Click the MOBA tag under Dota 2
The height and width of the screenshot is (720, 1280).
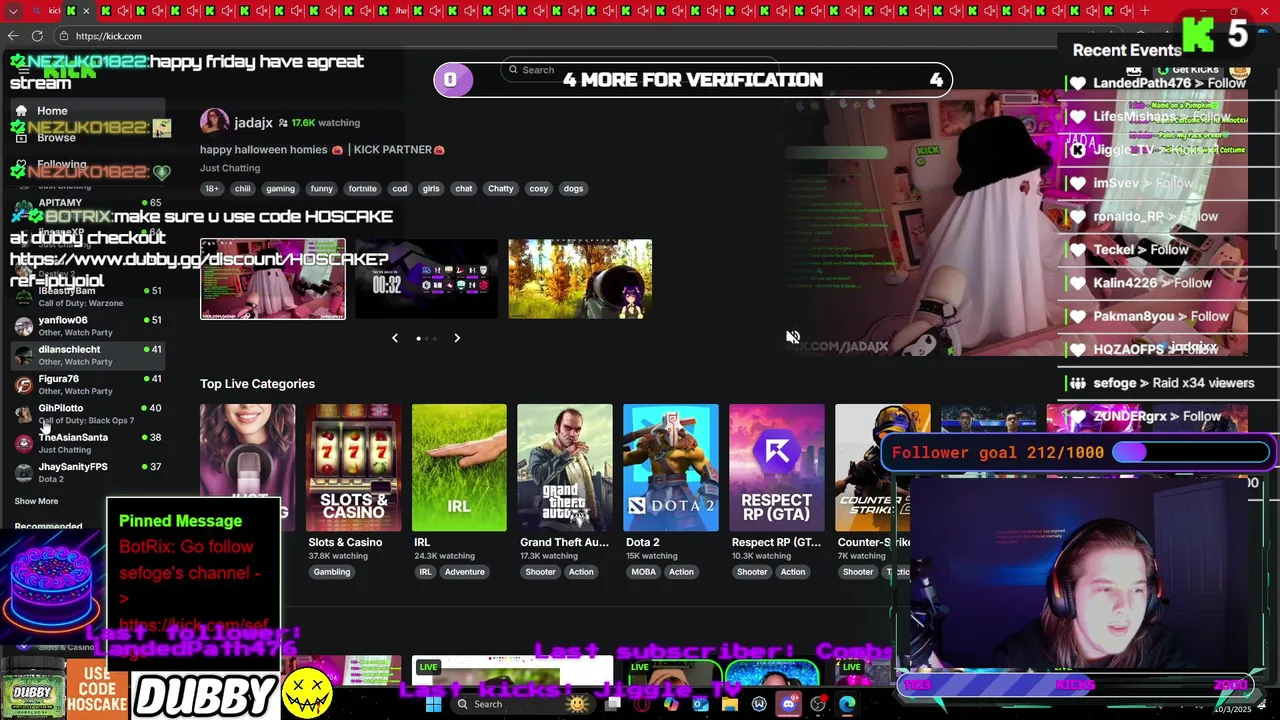pos(643,572)
